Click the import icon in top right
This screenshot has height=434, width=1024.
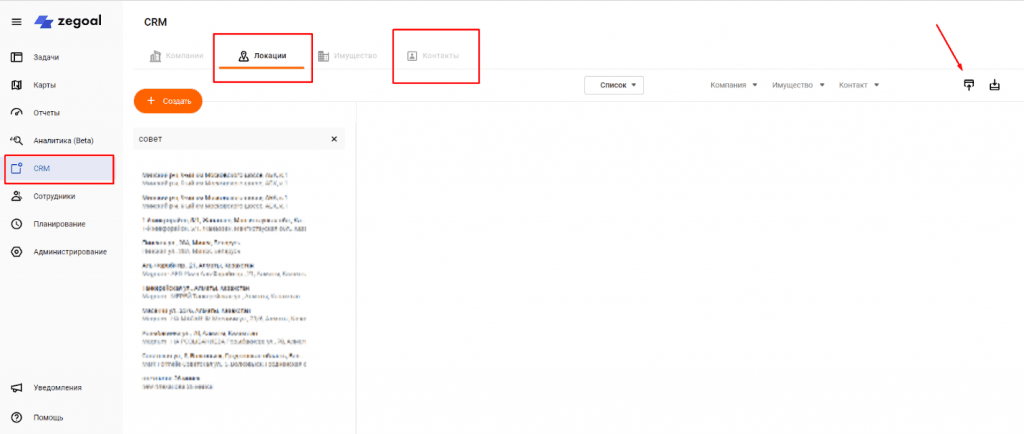click(x=968, y=85)
